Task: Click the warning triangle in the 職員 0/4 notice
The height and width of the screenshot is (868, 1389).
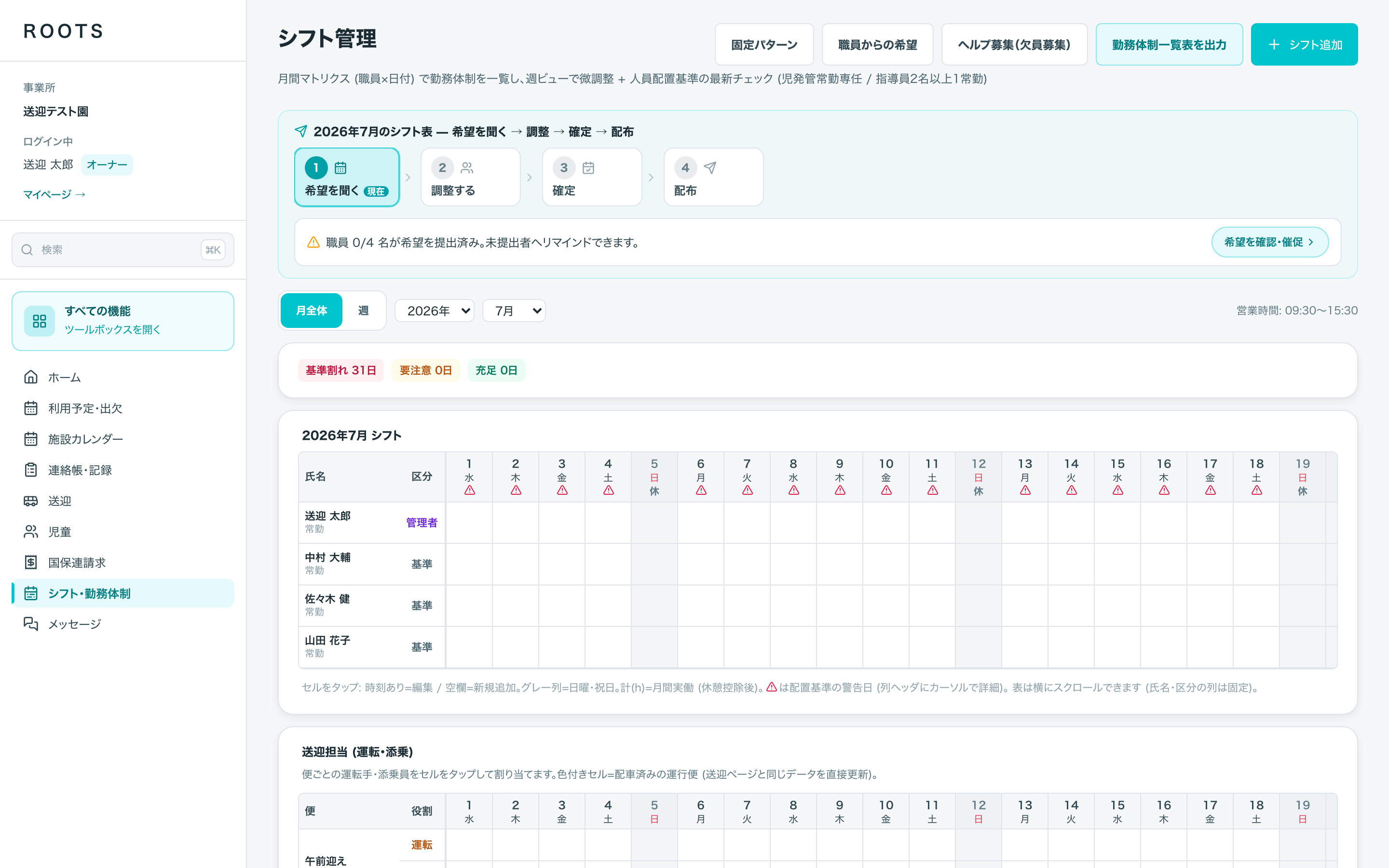Action: click(313, 243)
